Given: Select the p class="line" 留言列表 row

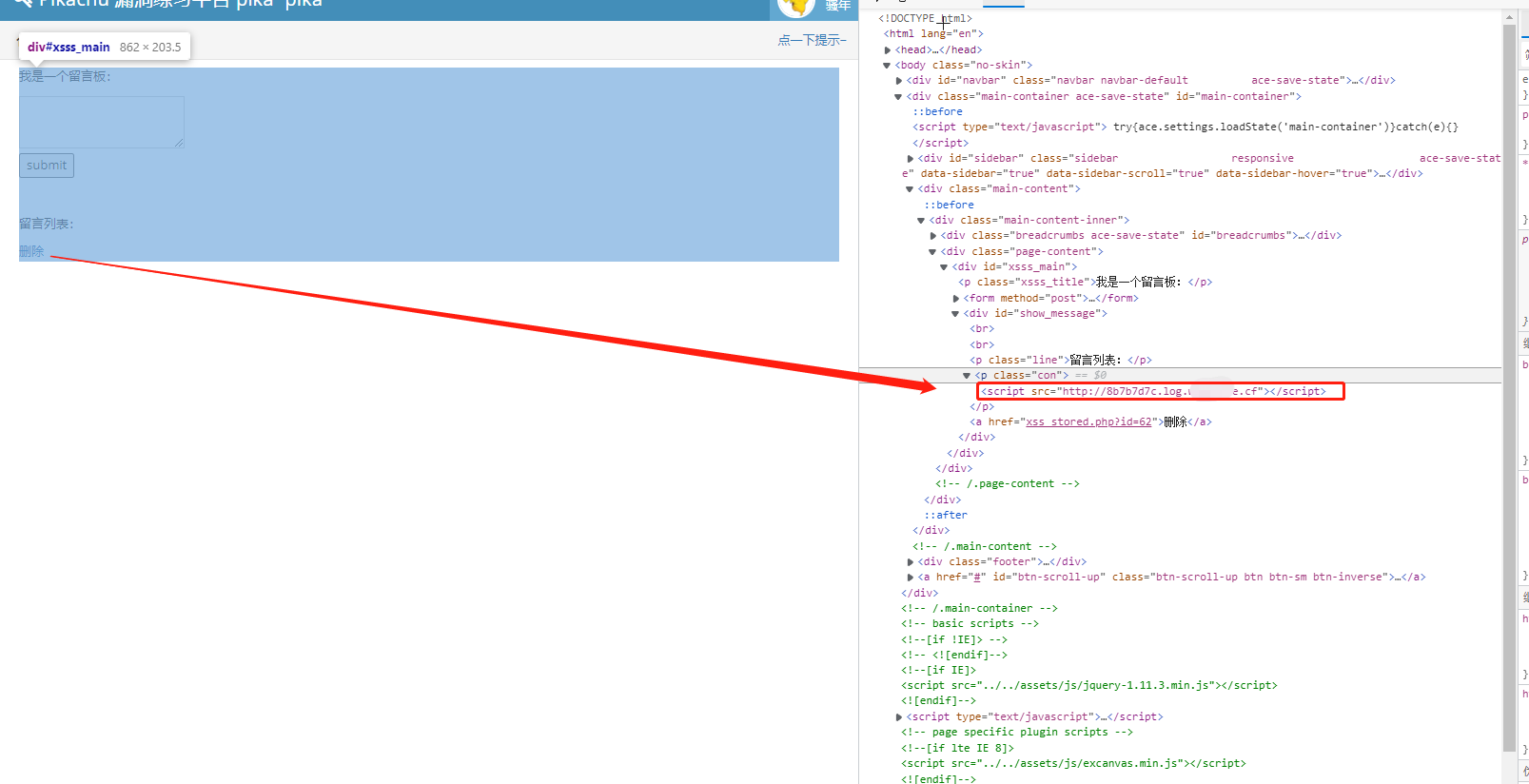Looking at the screenshot, I should (x=1061, y=360).
